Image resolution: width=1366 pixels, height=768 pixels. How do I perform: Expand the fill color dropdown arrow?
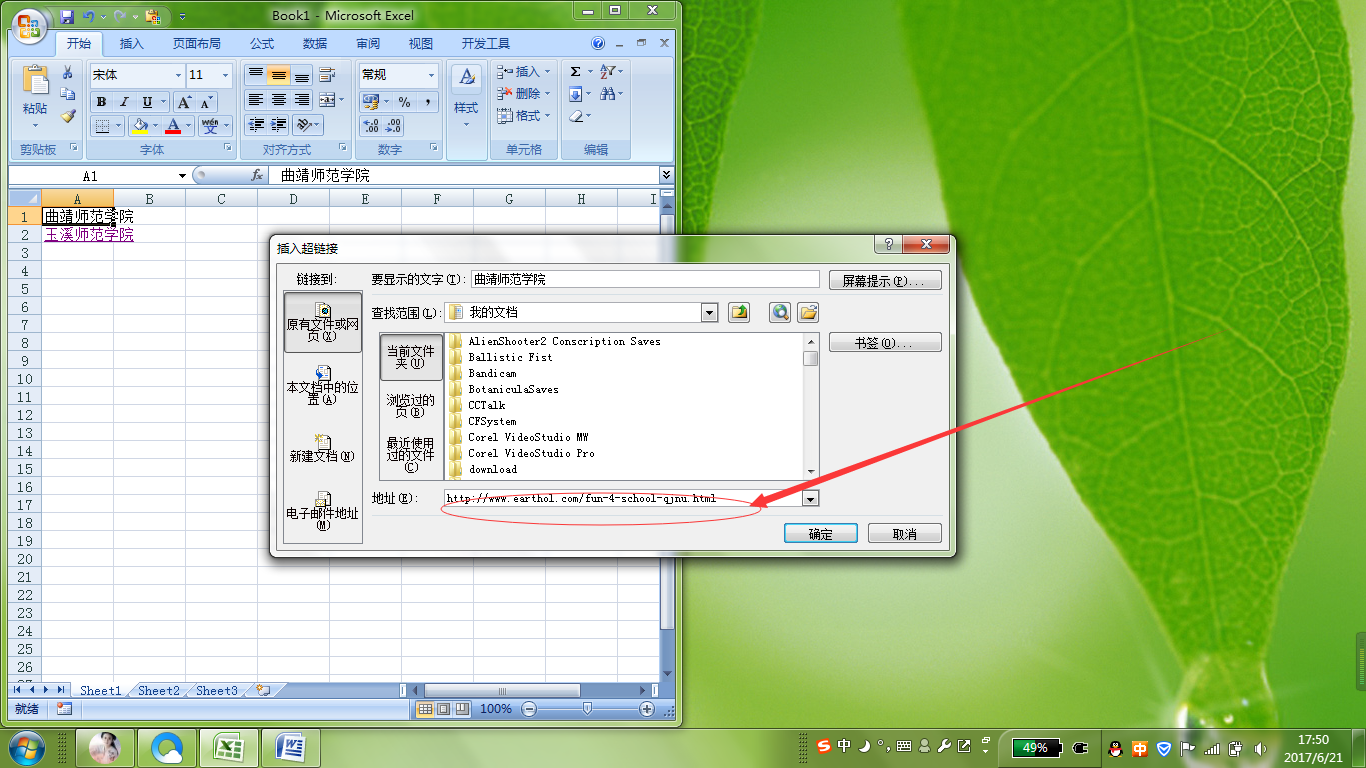155,126
